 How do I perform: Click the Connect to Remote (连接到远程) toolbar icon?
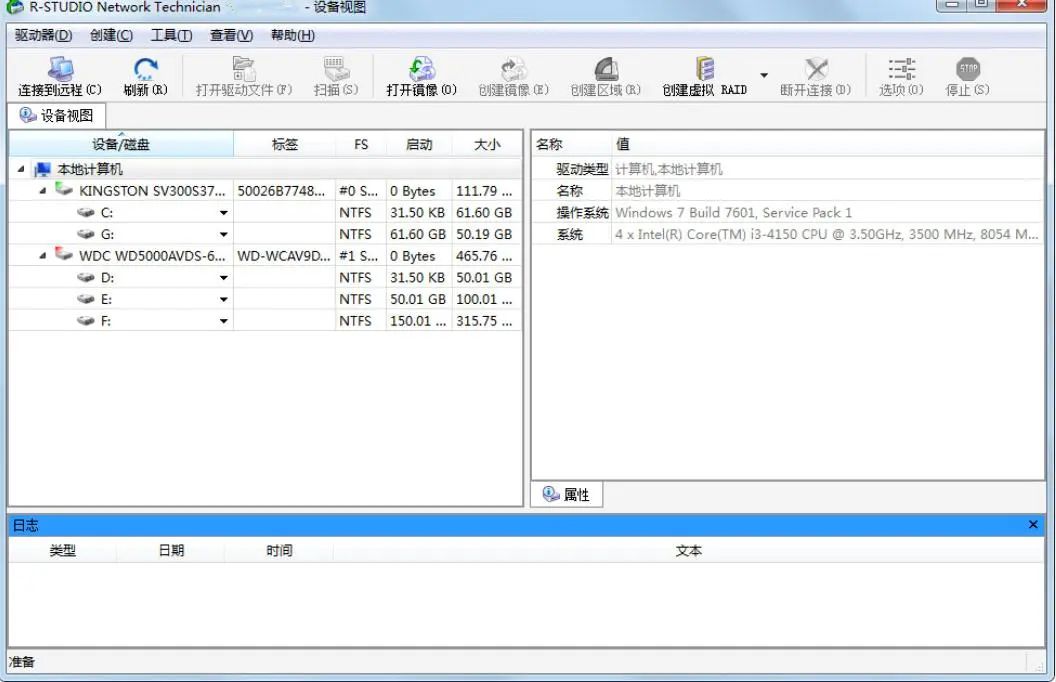pyautogui.click(x=61, y=69)
